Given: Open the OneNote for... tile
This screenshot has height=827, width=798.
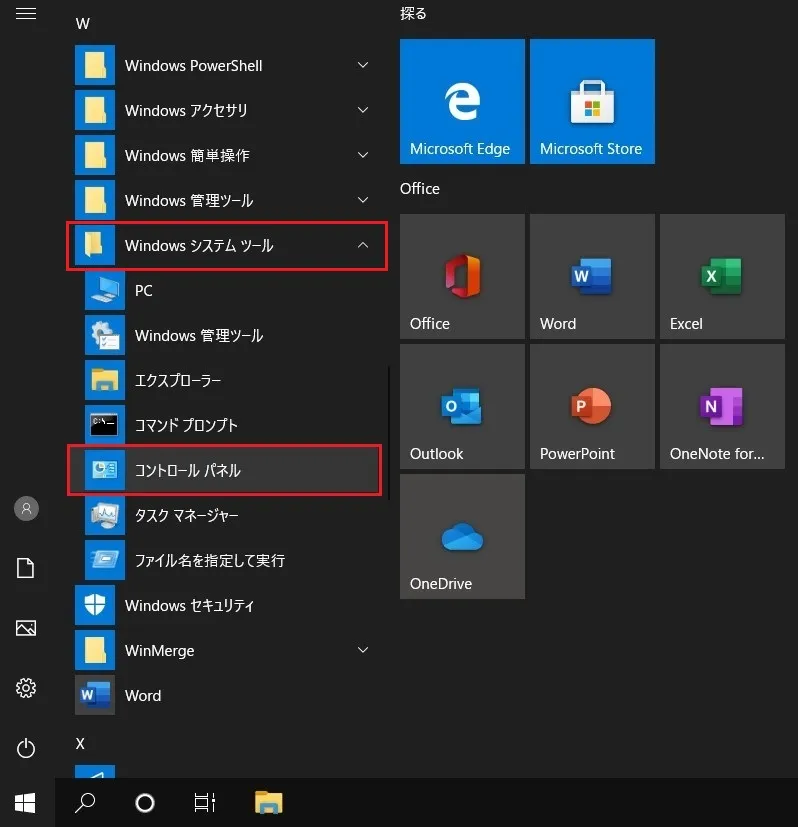Looking at the screenshot, I should [722, 407].
